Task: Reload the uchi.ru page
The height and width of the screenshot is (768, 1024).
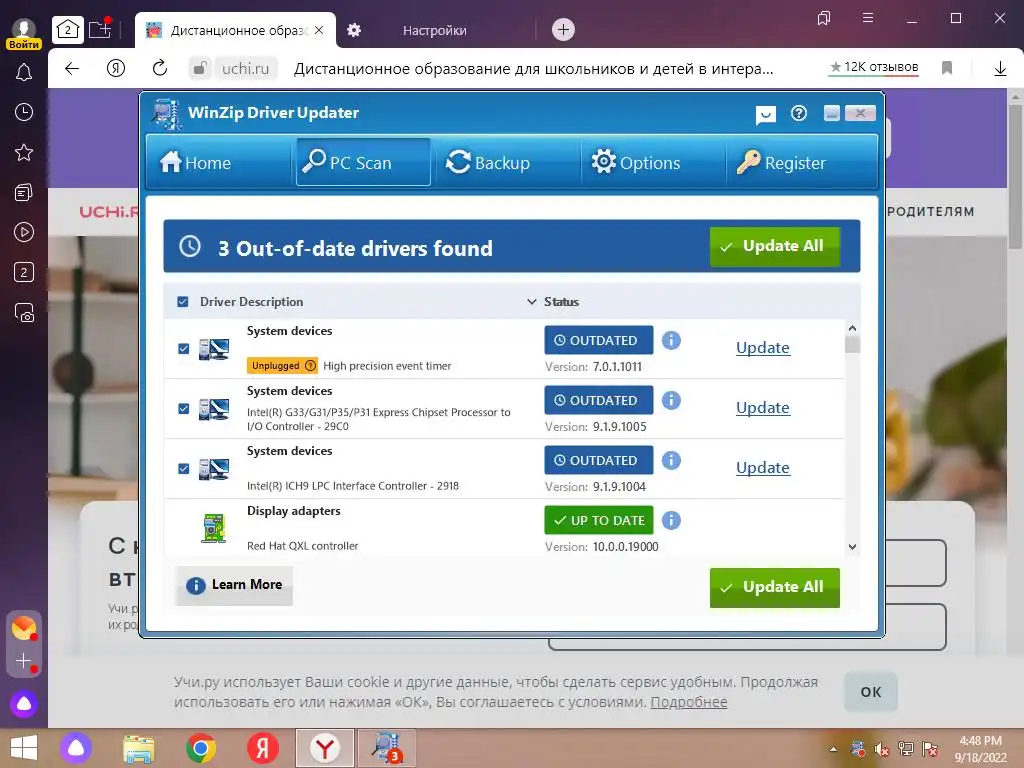Action: pyautogui.click(x=159, y=68)
